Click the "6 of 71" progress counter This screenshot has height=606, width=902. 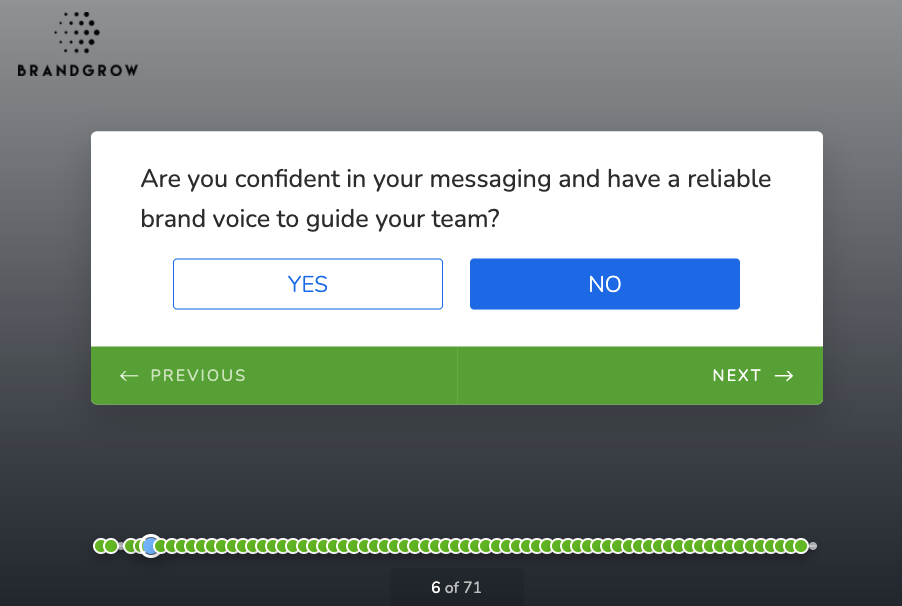click(x=455, y=587)
